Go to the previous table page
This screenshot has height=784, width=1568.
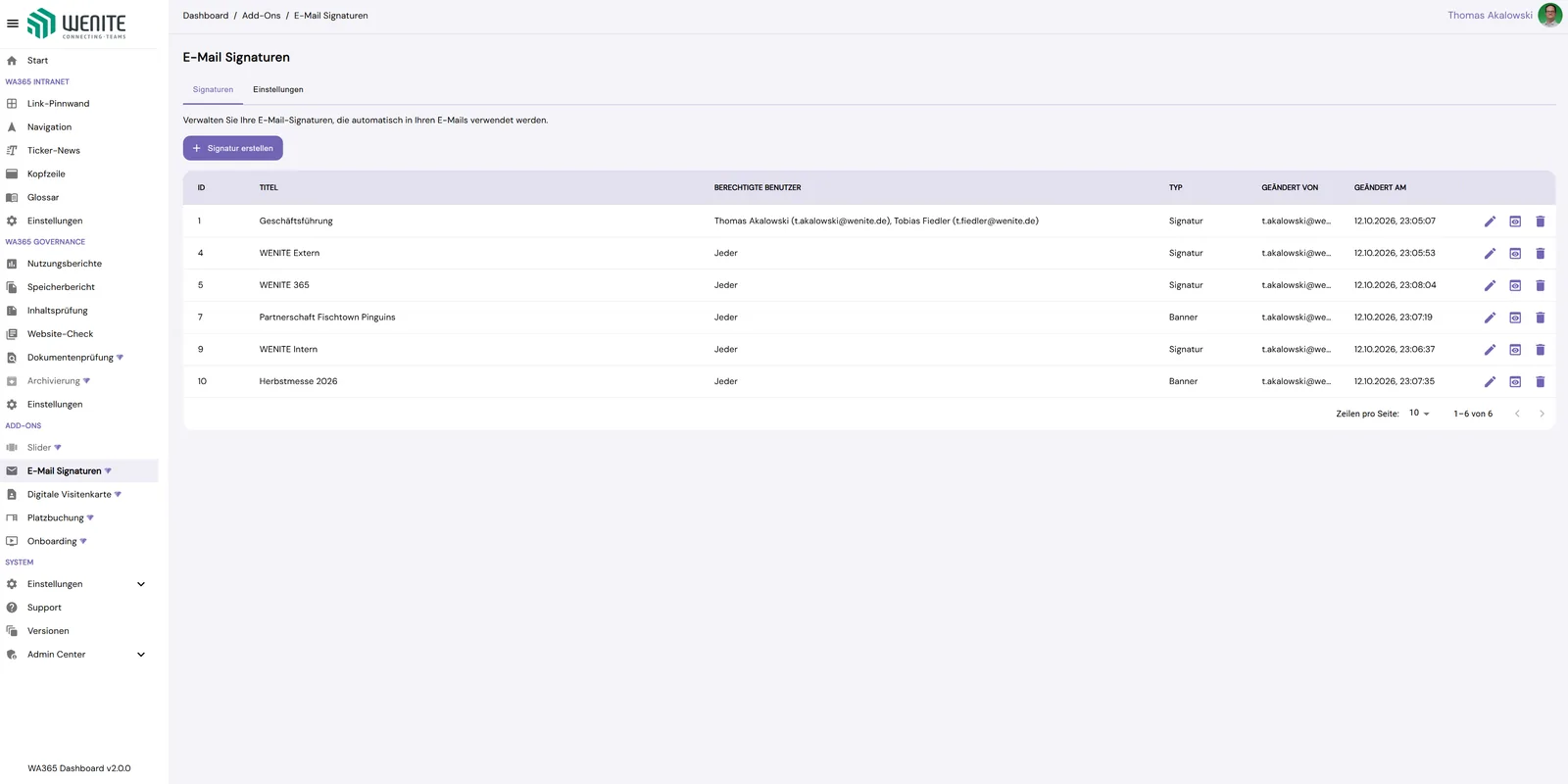[x=1517, y=414]
